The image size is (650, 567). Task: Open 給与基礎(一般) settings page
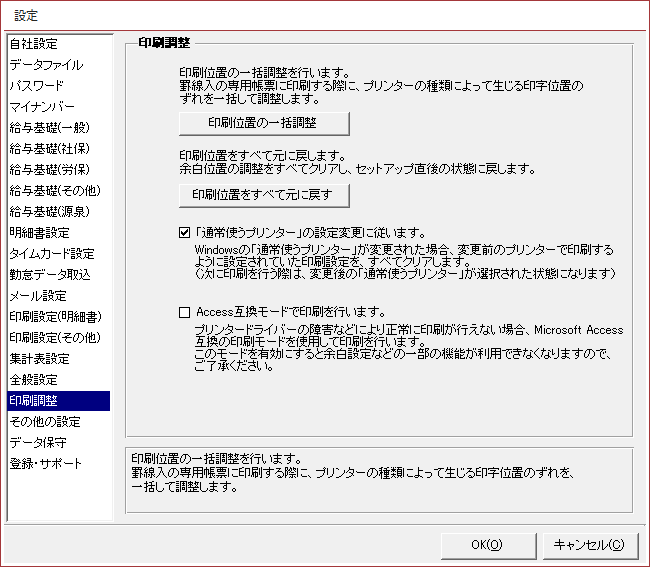point(49,128)
